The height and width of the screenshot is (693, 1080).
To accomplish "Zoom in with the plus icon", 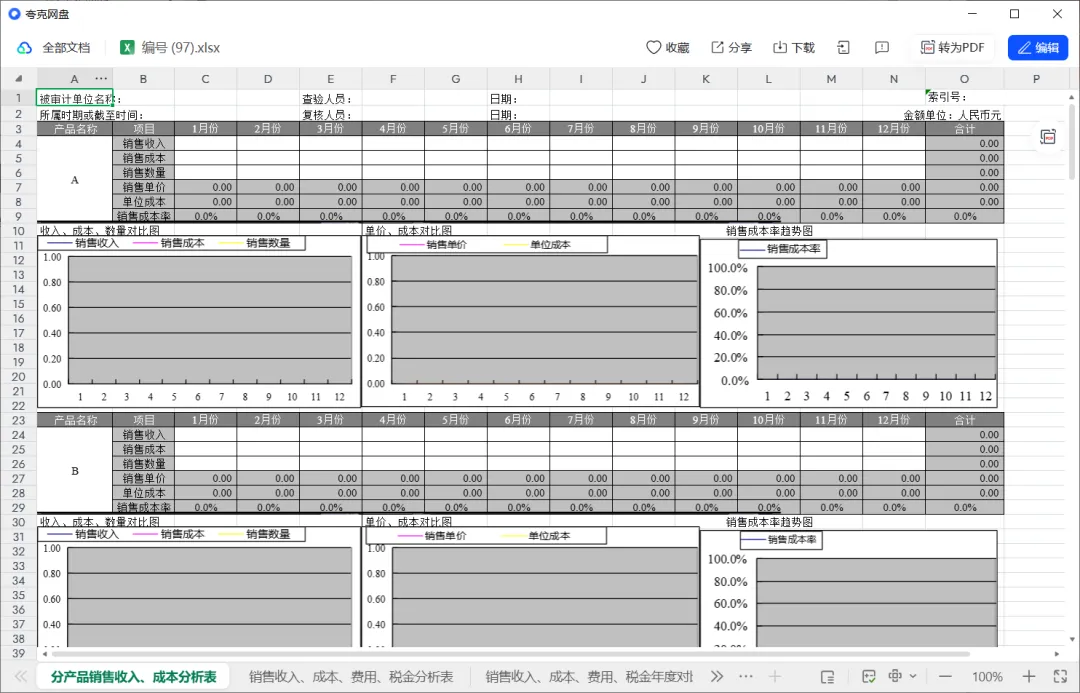I will pos(1028,676).
